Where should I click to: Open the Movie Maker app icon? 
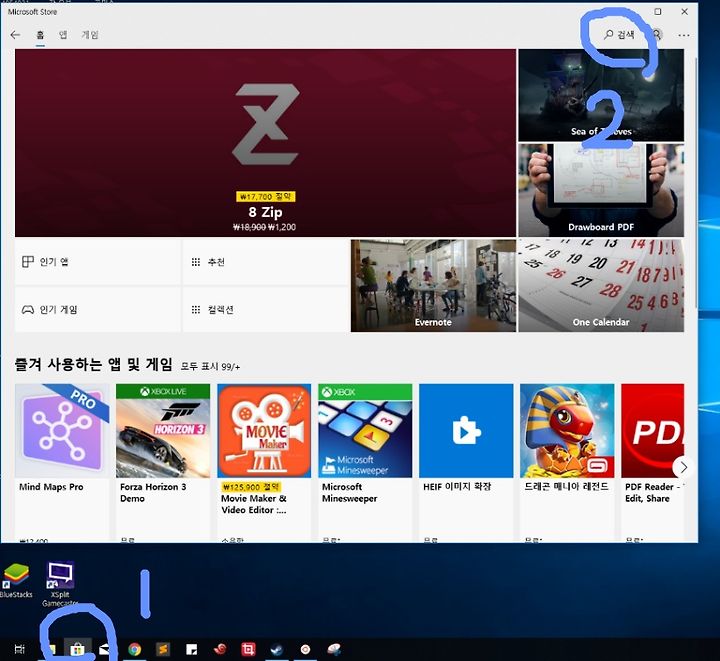tap(264, 431)
